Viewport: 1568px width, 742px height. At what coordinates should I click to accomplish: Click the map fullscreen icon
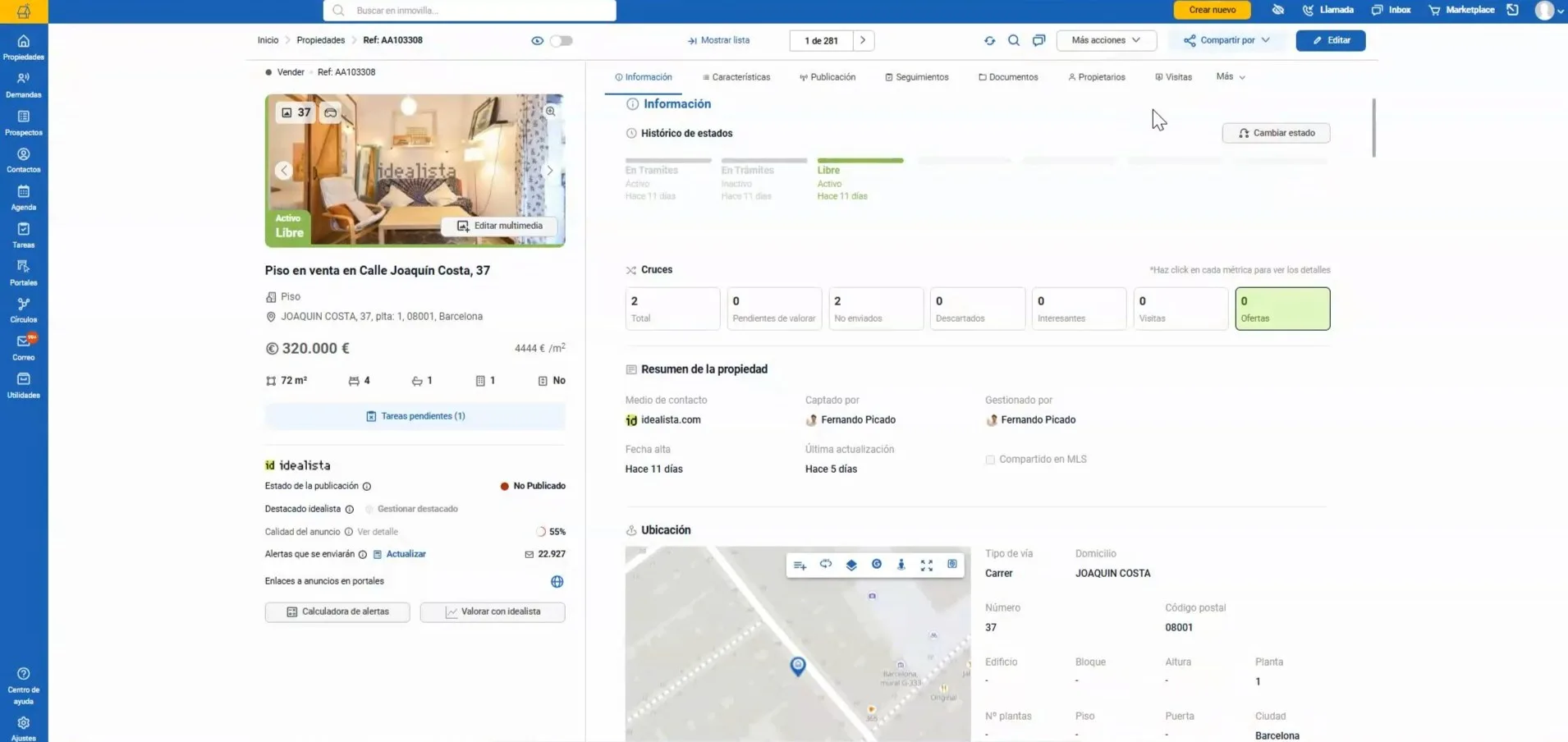coord(927,565)
